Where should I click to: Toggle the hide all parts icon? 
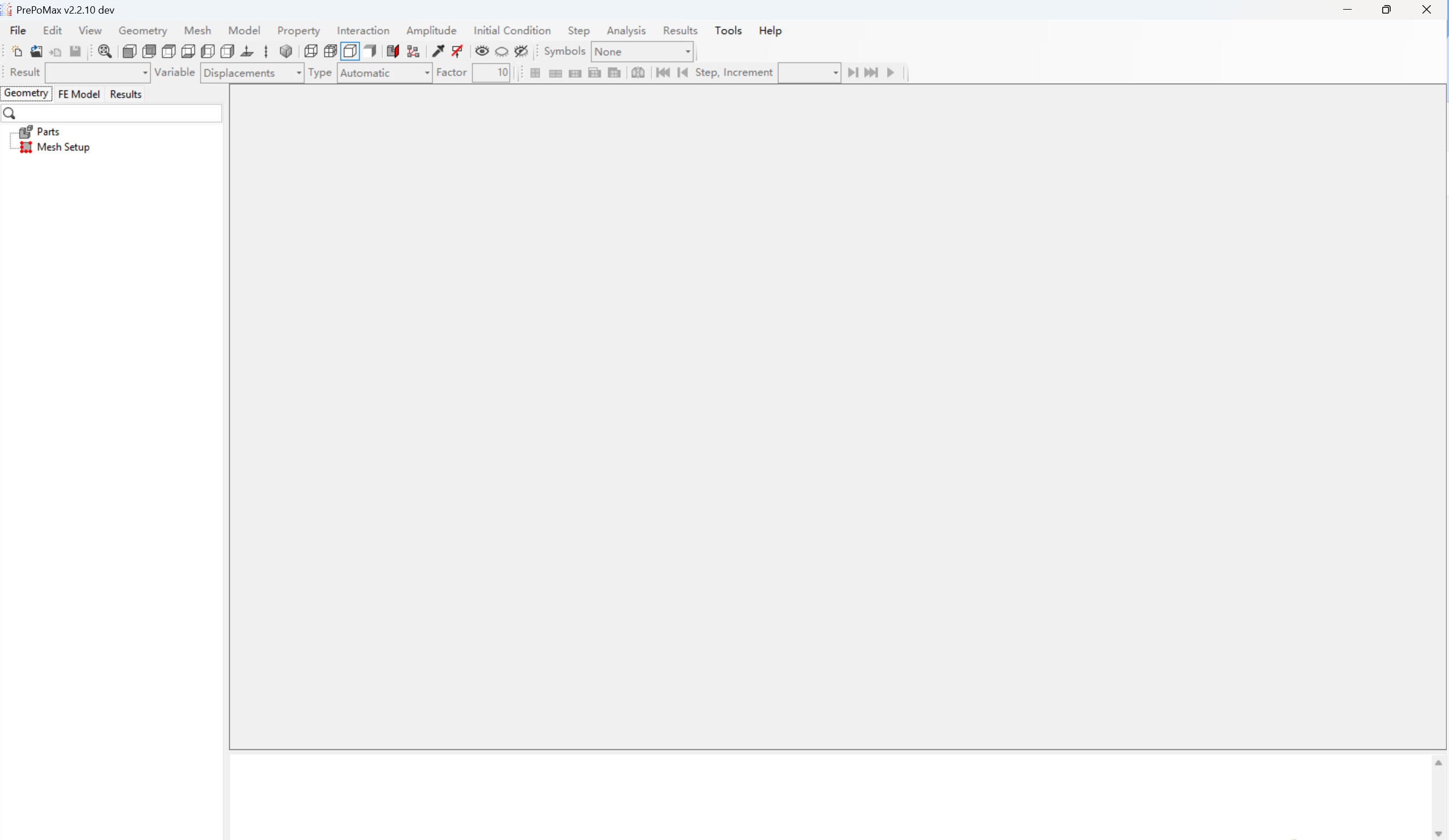[x=501, y=52]
